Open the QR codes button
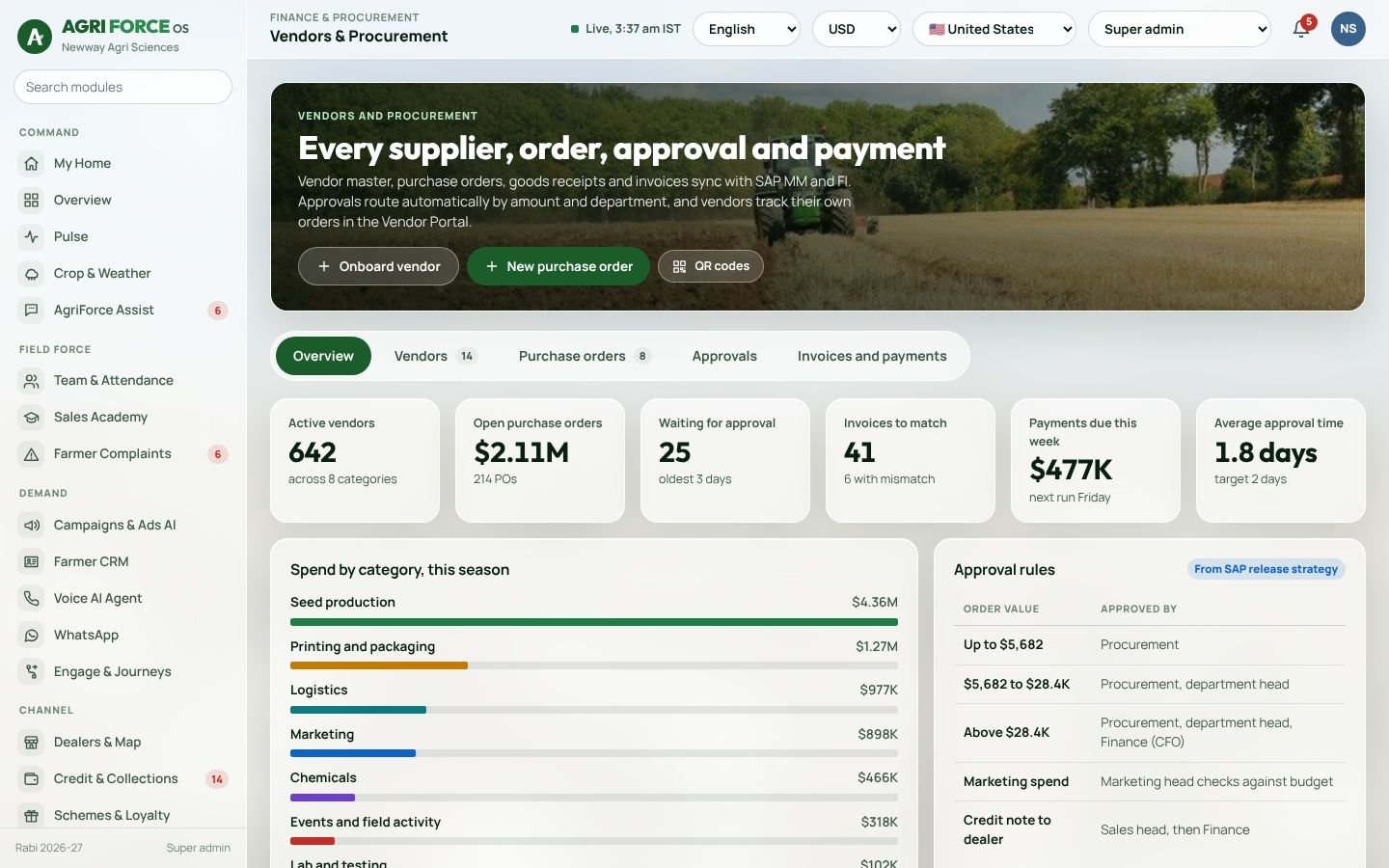The width and height of the screenshot is (1389, 868). (711, 266)
